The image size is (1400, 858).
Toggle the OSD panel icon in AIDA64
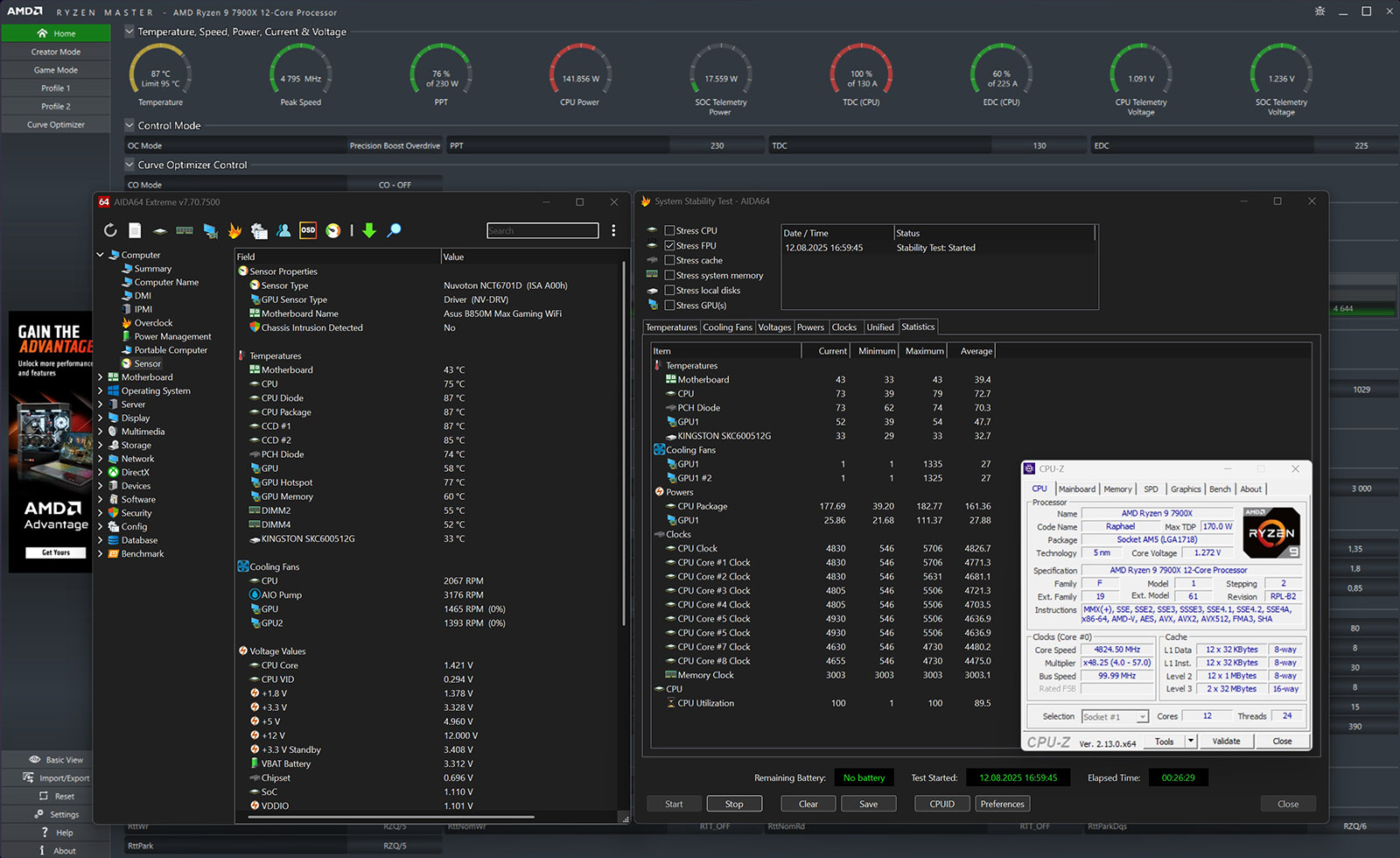(308, 230)
